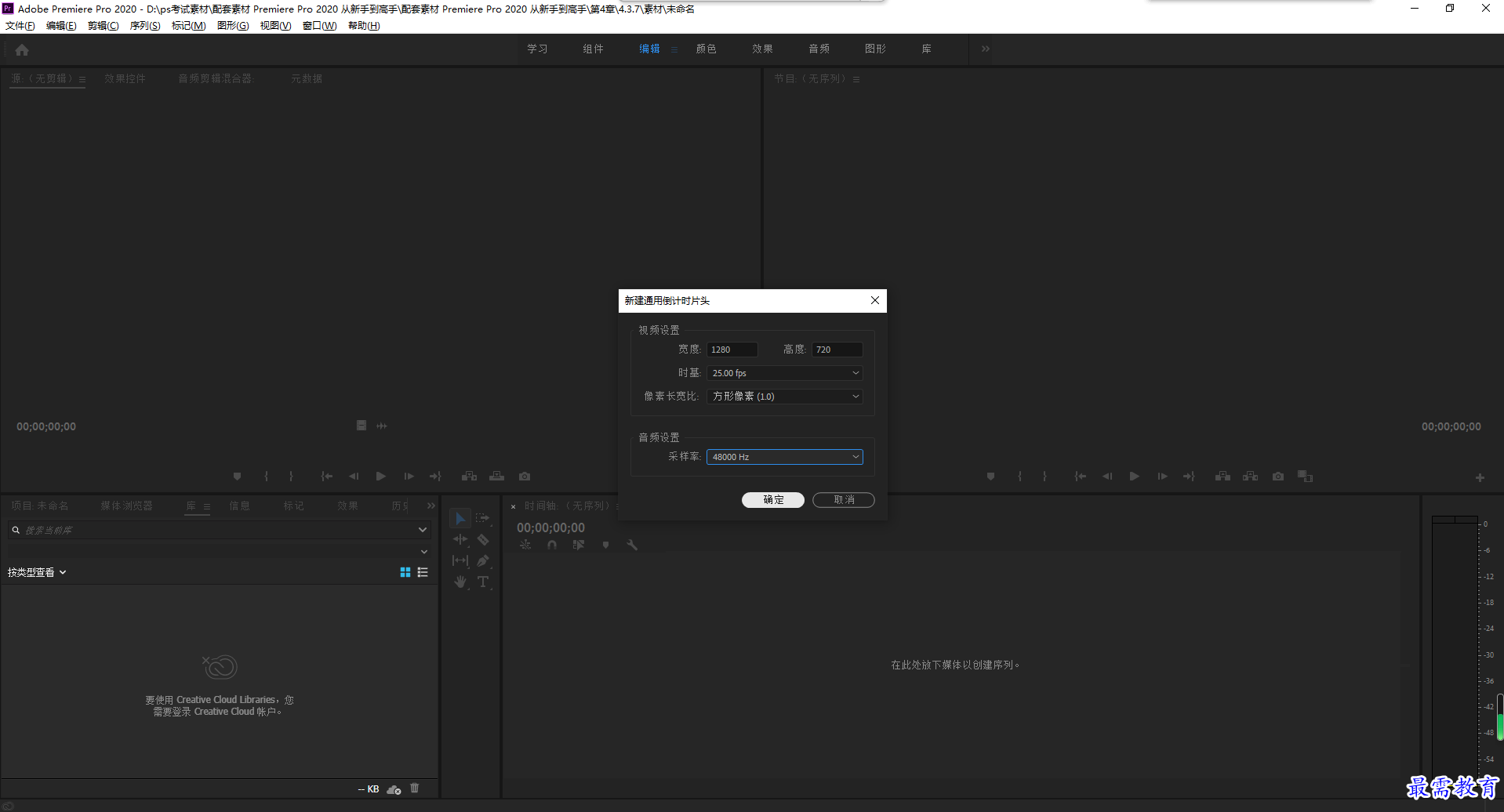Viewport: 1504px width, 812px height.
Task: Switch to the 颜色 workspace
Action: [x=707, y=49]
